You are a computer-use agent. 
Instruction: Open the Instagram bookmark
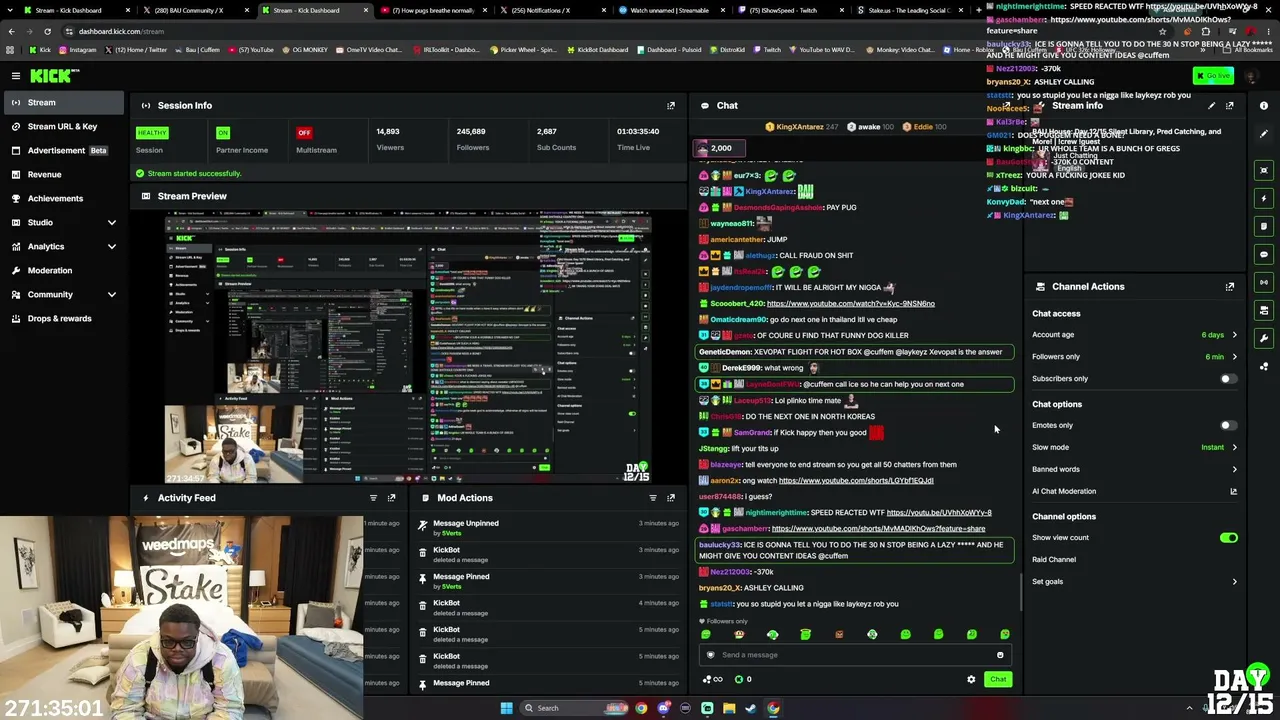point(78,50)
